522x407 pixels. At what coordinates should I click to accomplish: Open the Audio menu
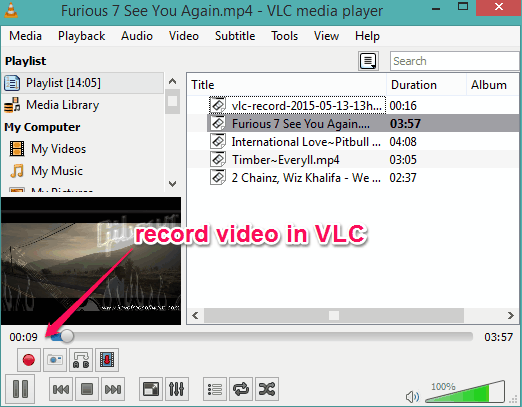[x=137, y=36]
